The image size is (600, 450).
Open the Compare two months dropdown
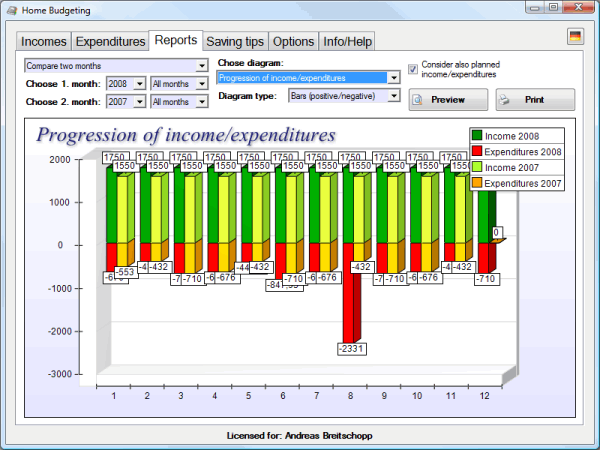202,66
